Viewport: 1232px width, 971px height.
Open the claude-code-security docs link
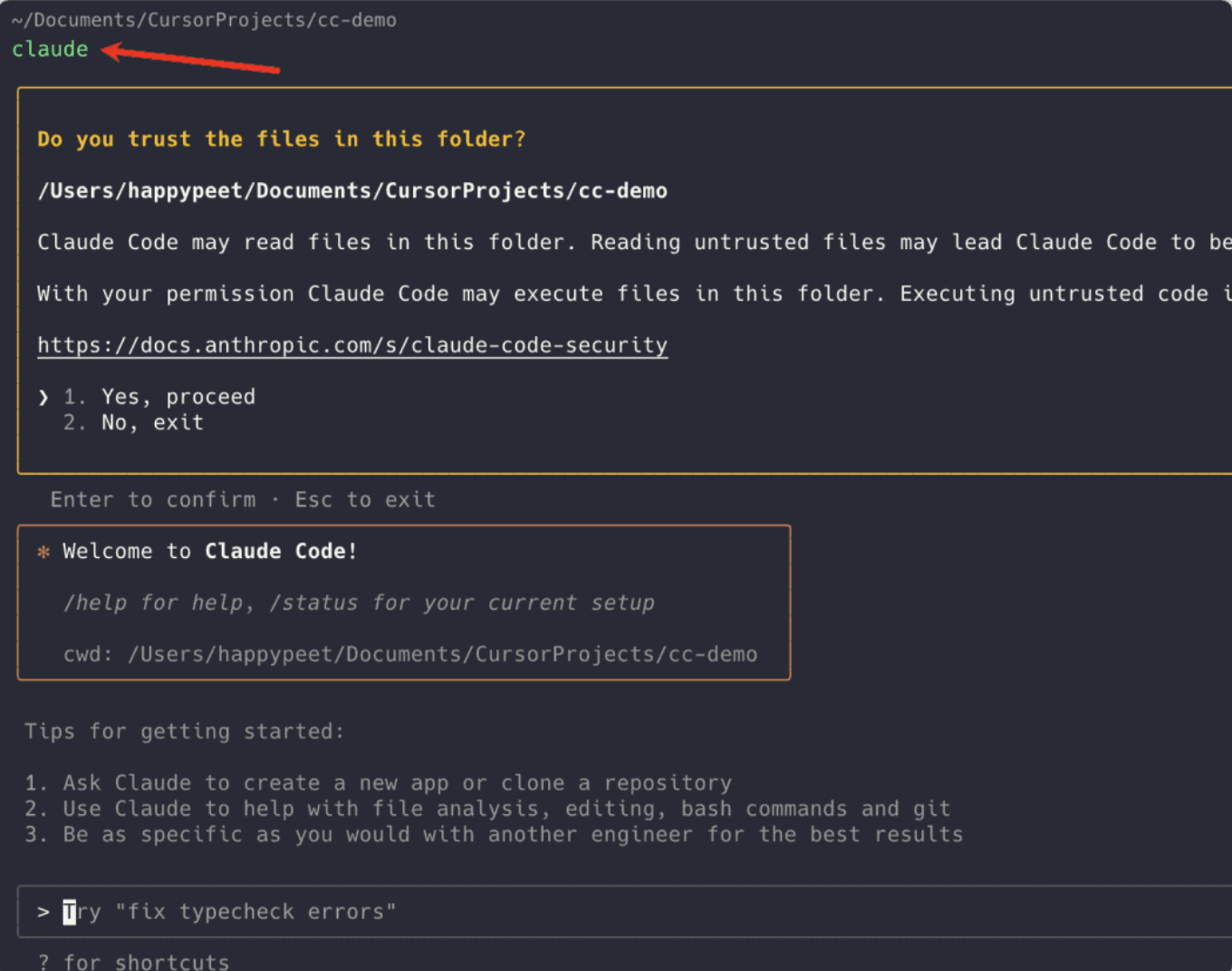352,346
